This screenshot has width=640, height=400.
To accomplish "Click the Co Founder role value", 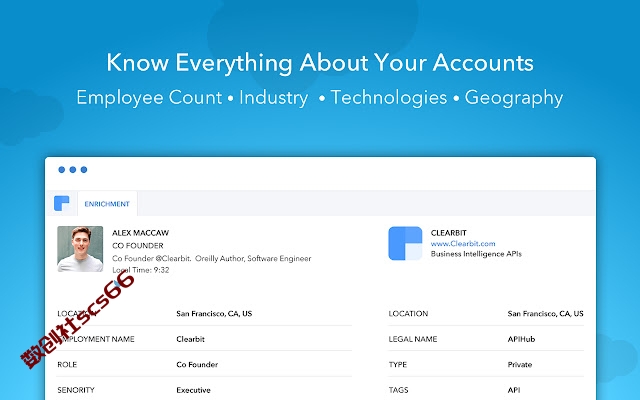I will pyautogui.click(x=197, y=364).
